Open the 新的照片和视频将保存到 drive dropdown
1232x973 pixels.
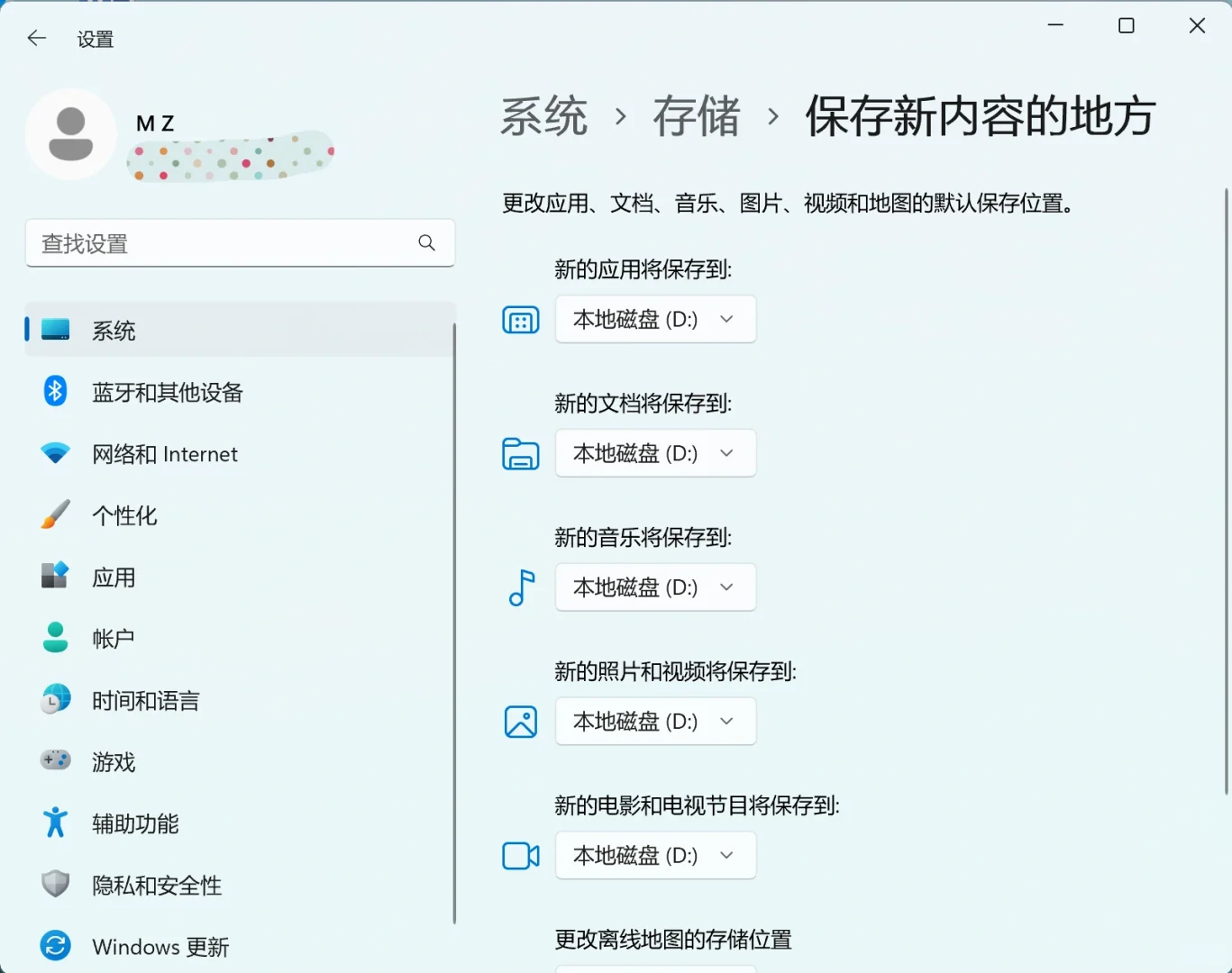(x=655, y=722)
